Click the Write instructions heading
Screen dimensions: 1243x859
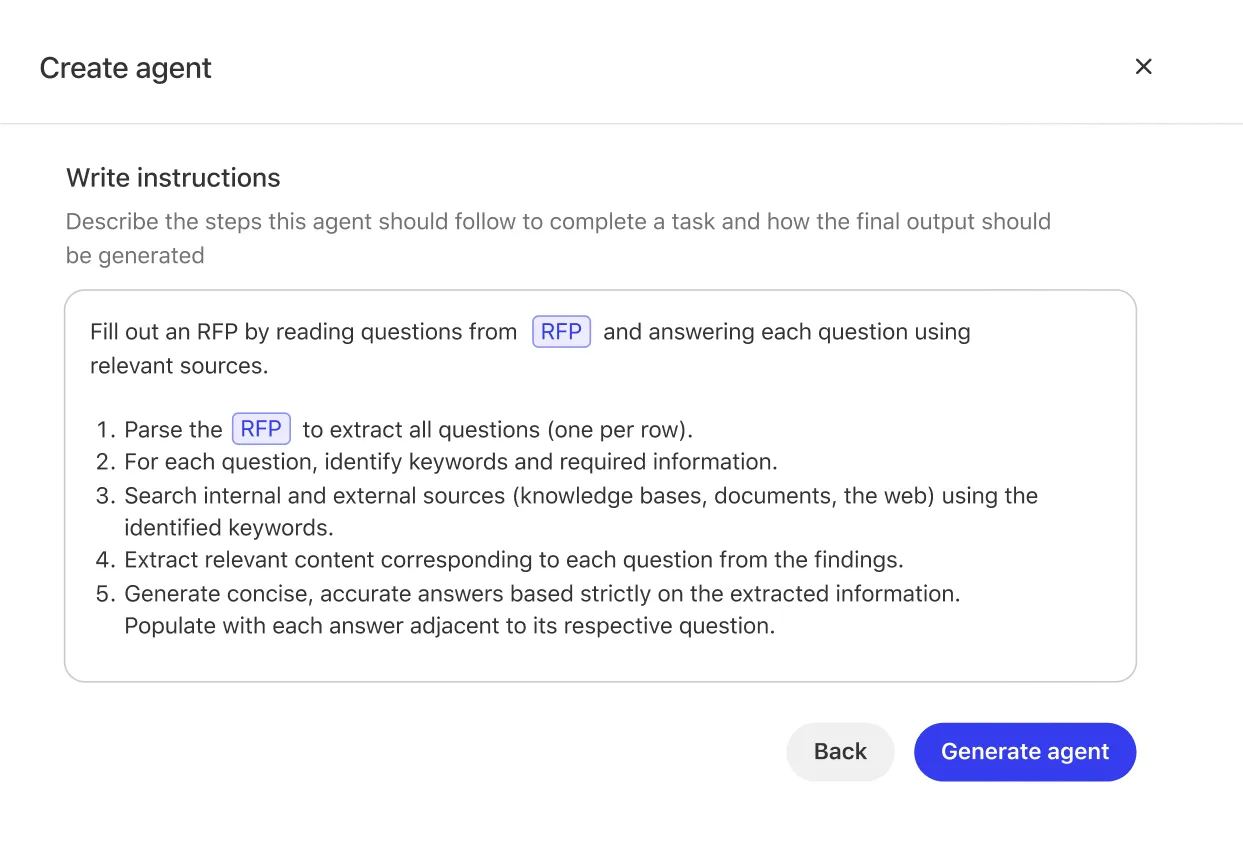[x=173, y=178]
